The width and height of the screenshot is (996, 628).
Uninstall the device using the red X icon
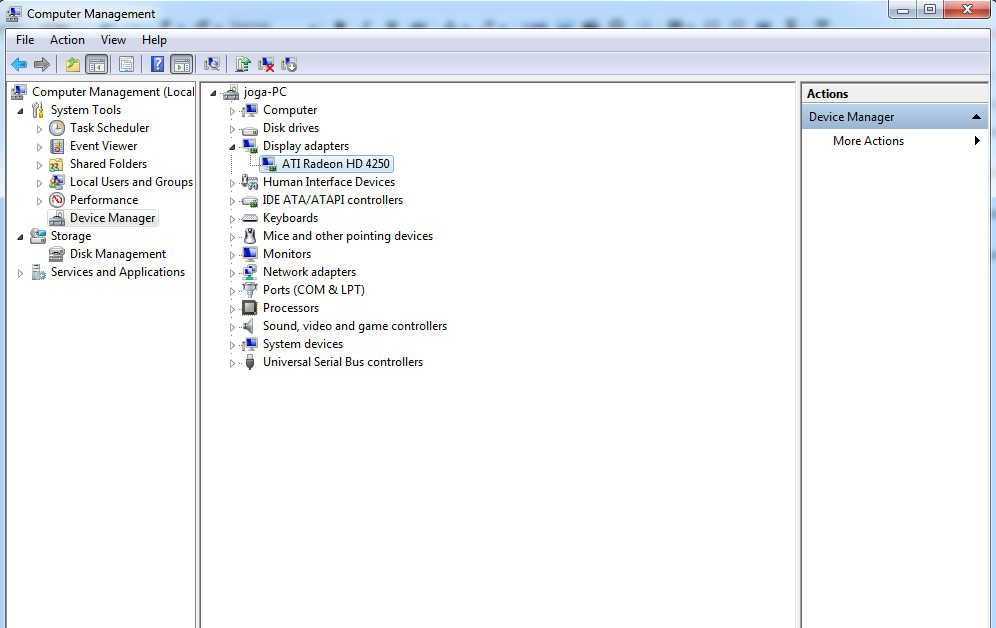267,64
